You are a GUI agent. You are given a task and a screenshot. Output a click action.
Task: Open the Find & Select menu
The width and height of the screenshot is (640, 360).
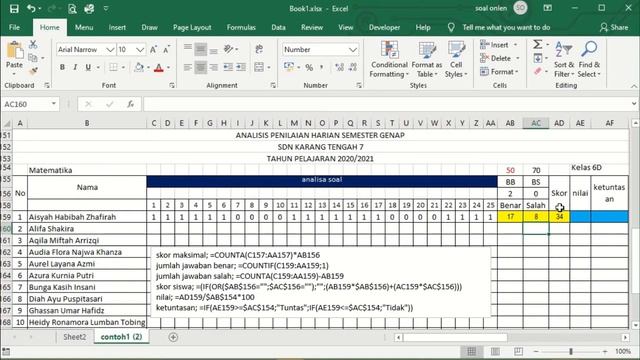pos(589,59)
